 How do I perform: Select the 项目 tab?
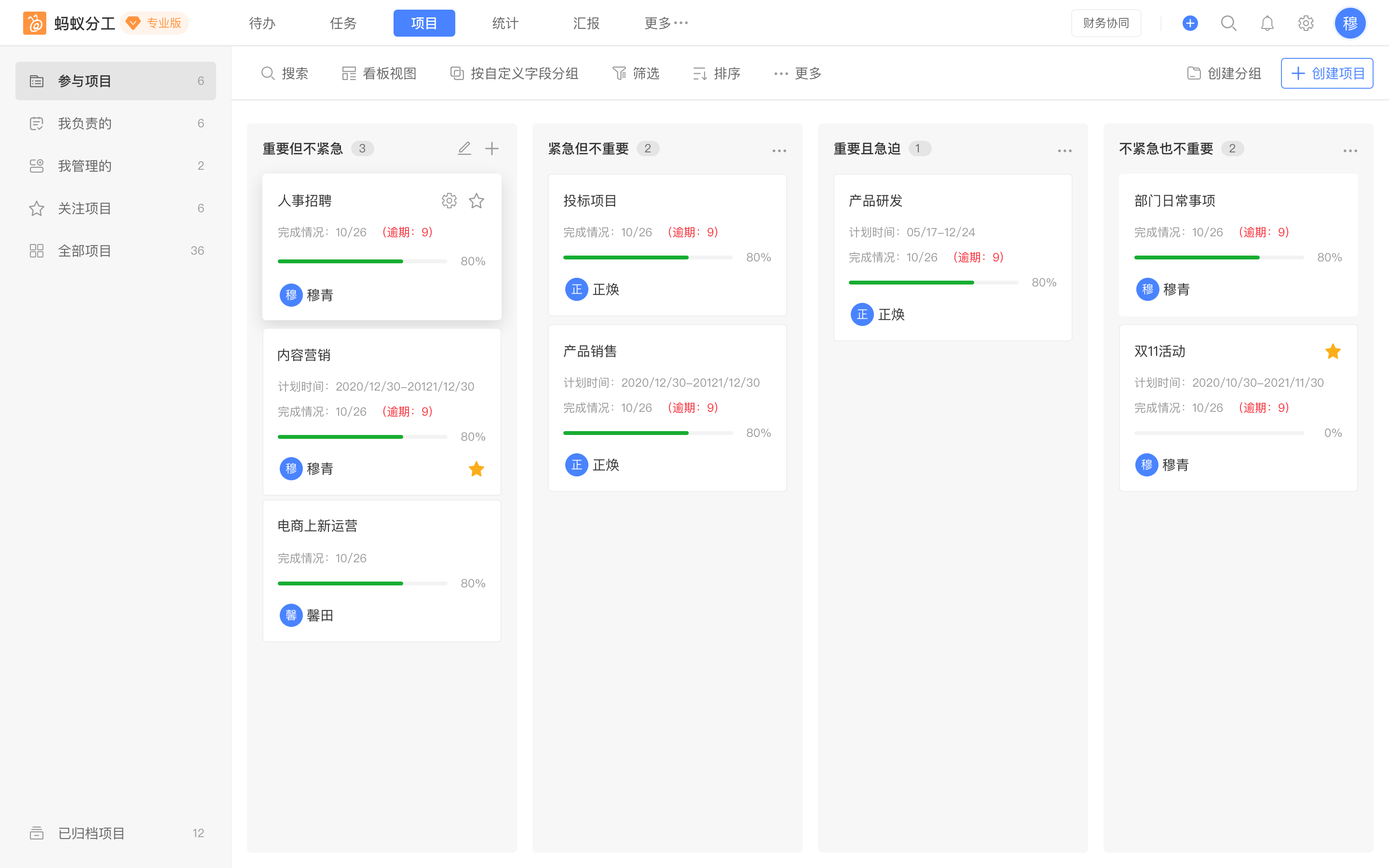[424, 23]
